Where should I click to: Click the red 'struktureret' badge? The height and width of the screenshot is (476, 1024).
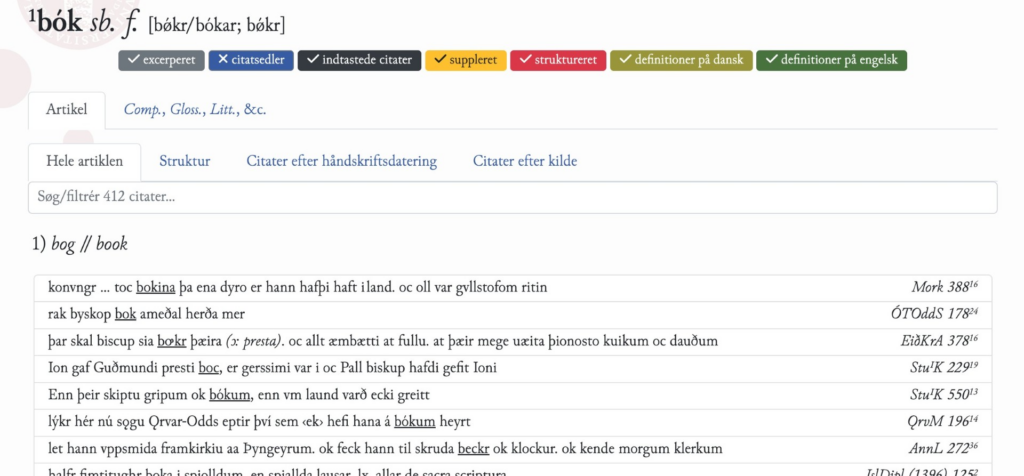(x=558, y=60)
